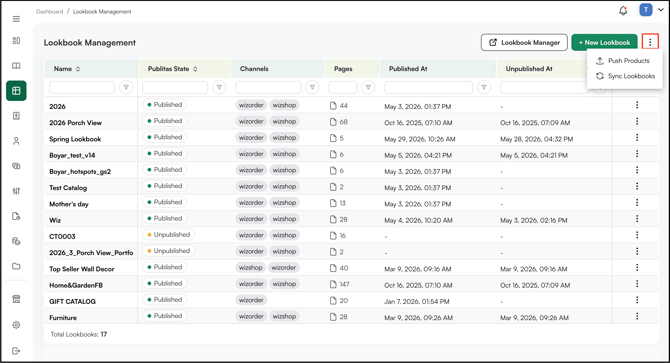Open row actions for Test Catalog
The width and height of the screenshot is (670, 363).
pos(637,186)
